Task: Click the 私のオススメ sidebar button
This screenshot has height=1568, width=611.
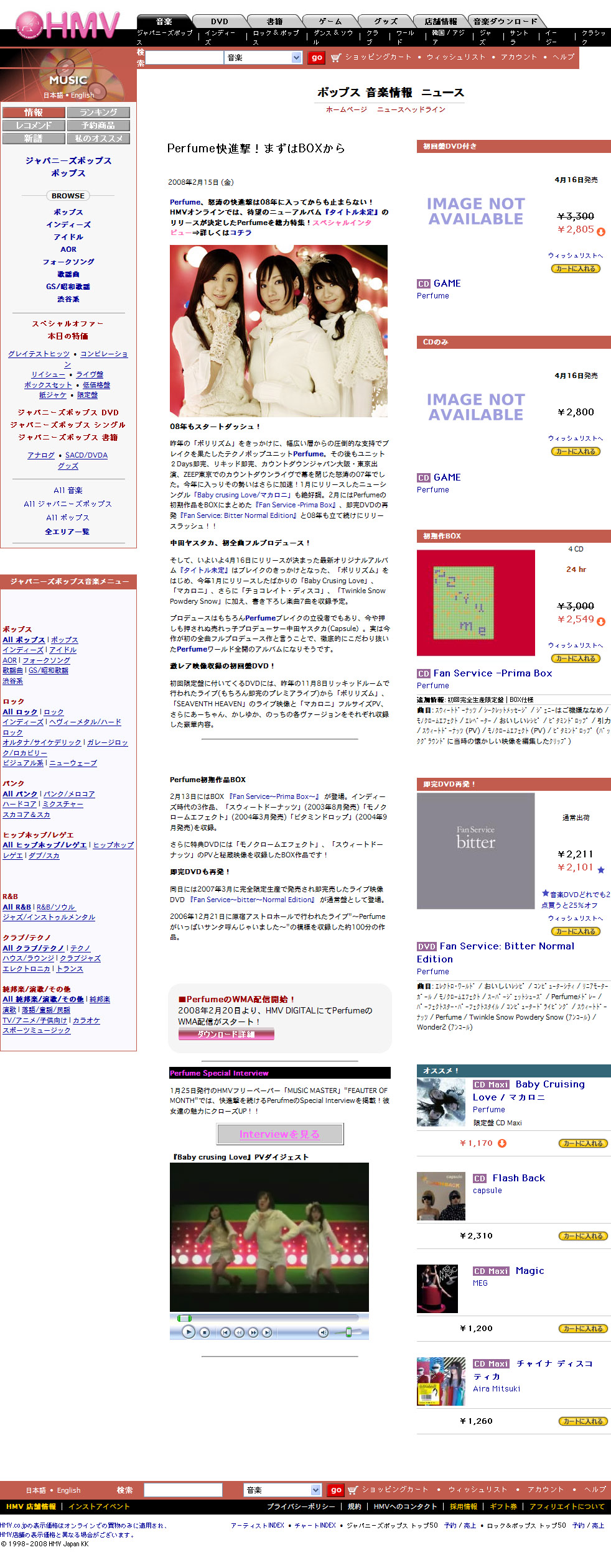Action: coord(98,139)
